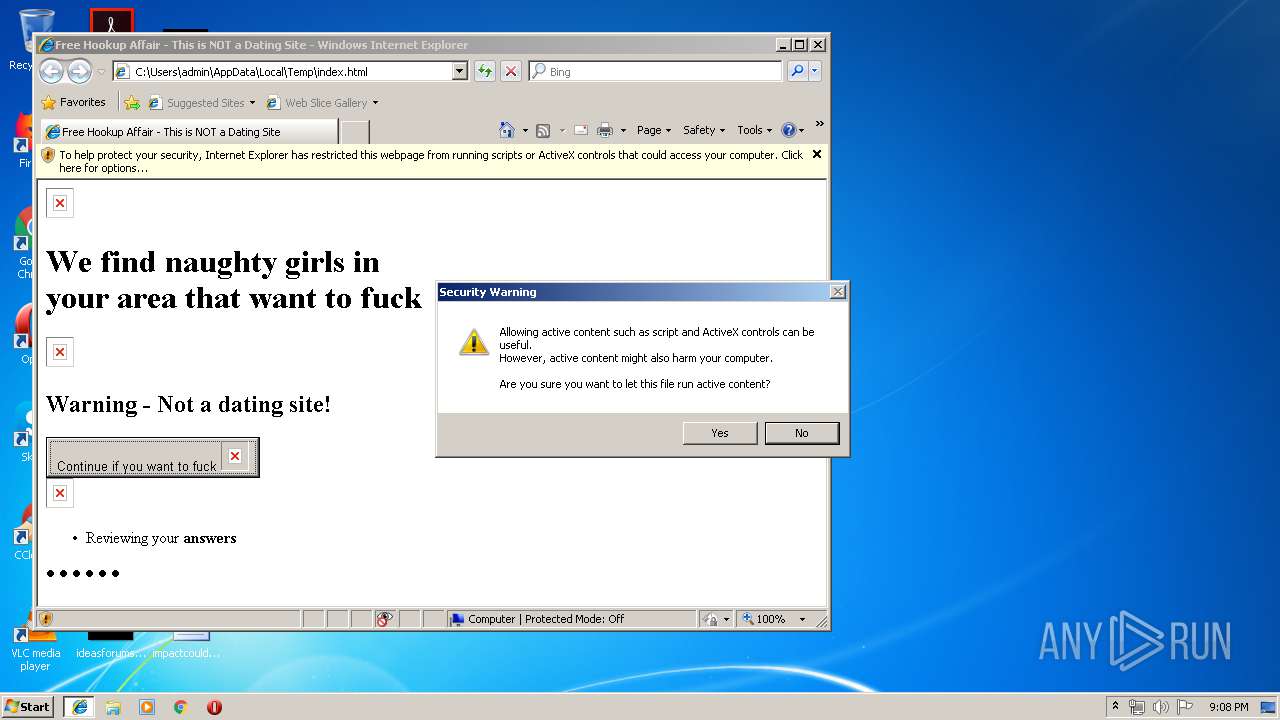The width and height of the screenshot is (1280, 720).
Task: Close the Security Warning dialog
Action: [x=838, y=292]
